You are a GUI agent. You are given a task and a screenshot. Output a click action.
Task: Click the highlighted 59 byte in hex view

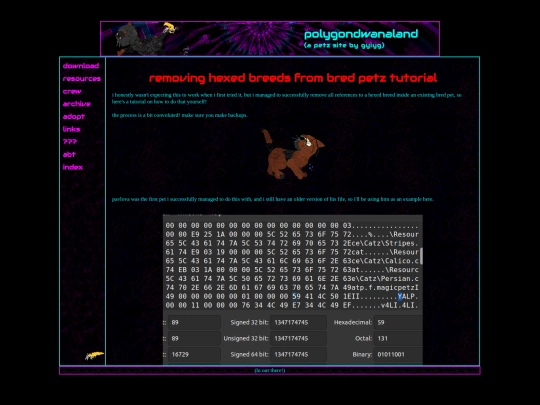pos(296,297)
